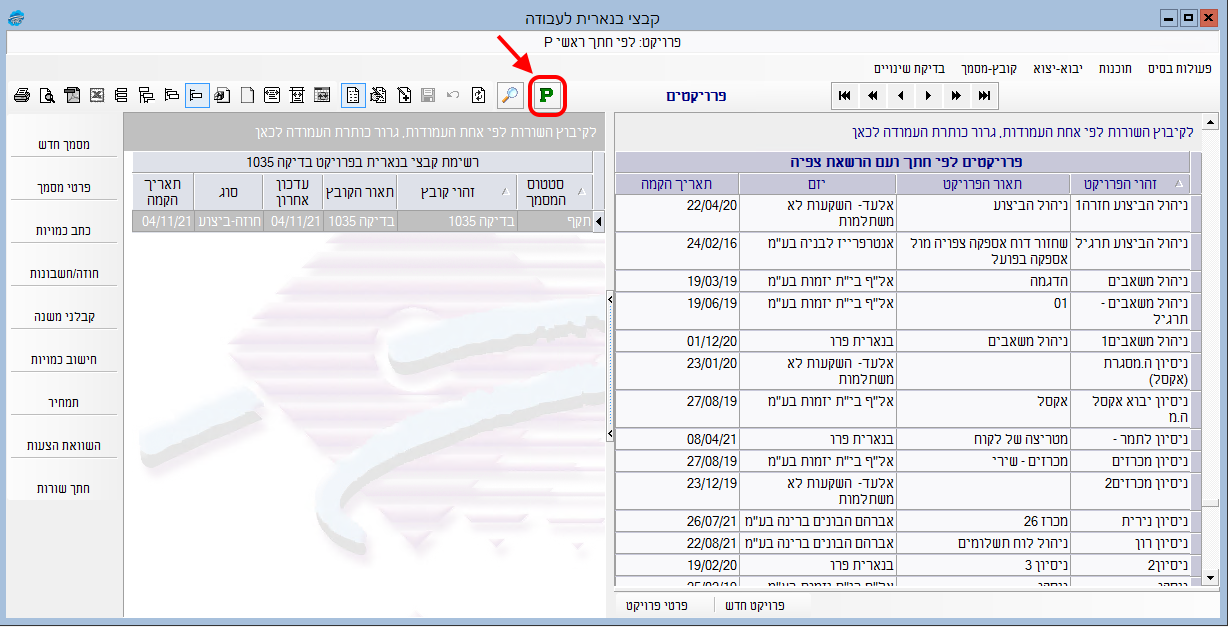The width and height of the screenshot is (1228, 627).
Task: Click the printer icon in toolbar
Action: 22,95
